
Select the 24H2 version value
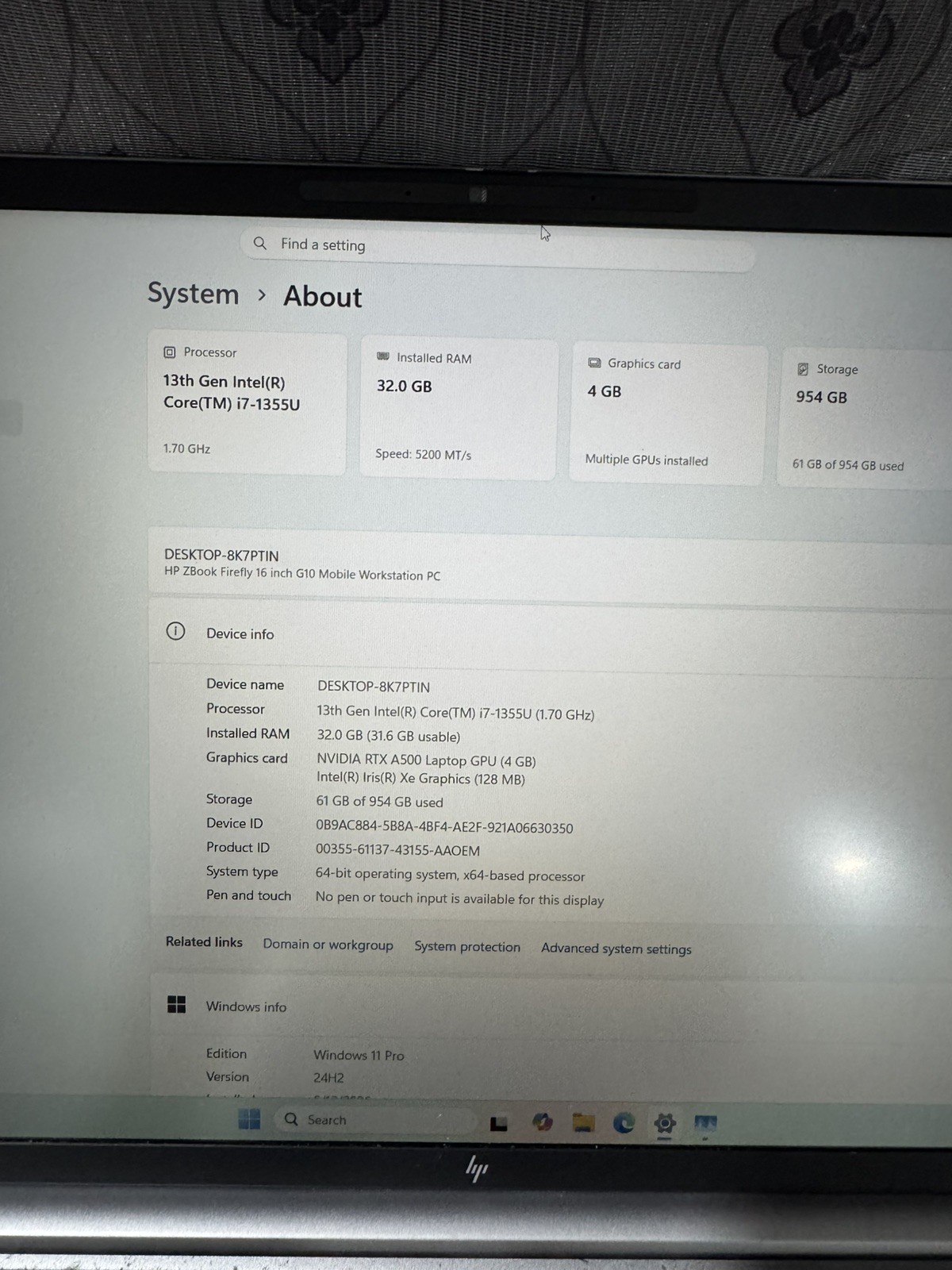coord(328,1078)
